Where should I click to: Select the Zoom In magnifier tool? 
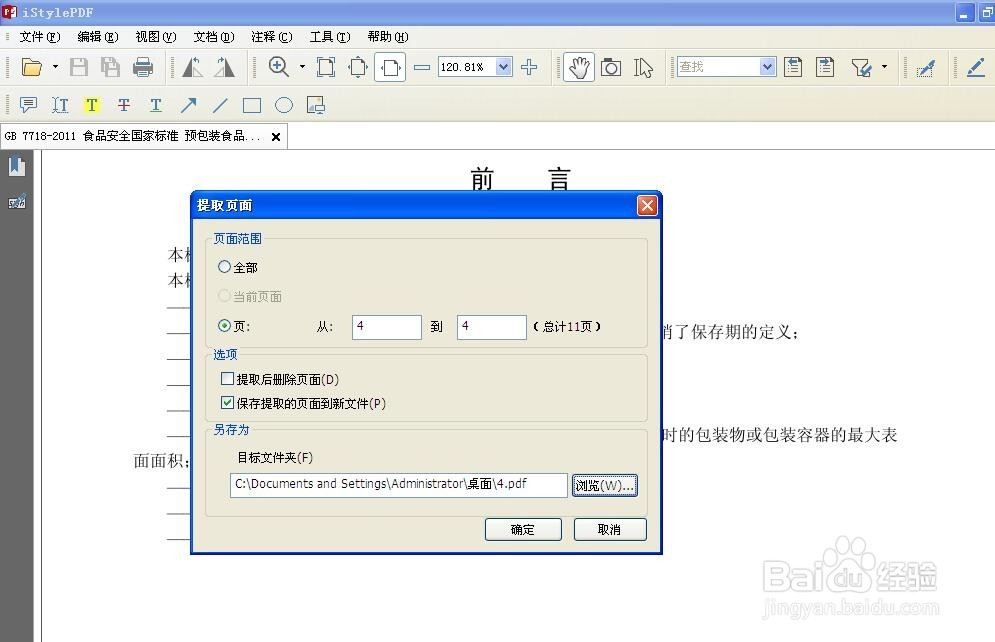(279, 67)
